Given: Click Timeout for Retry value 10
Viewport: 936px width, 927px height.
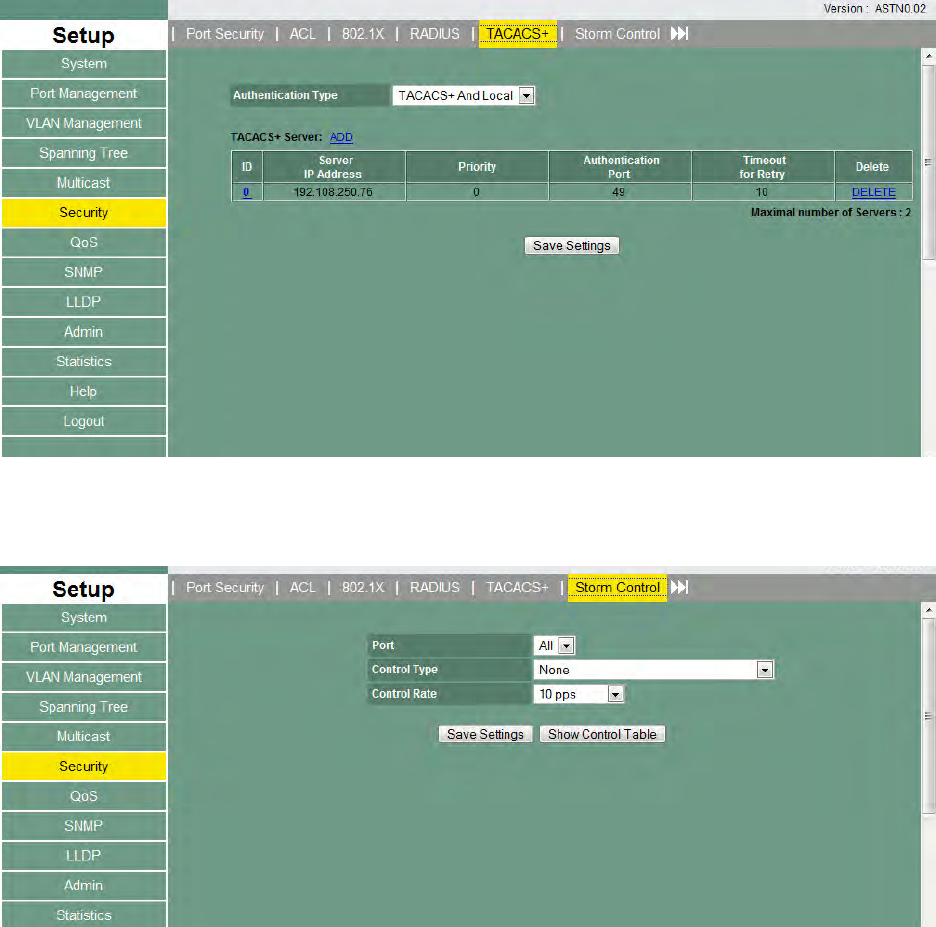Looking at the screenshot, I should [x=761, y=192].
